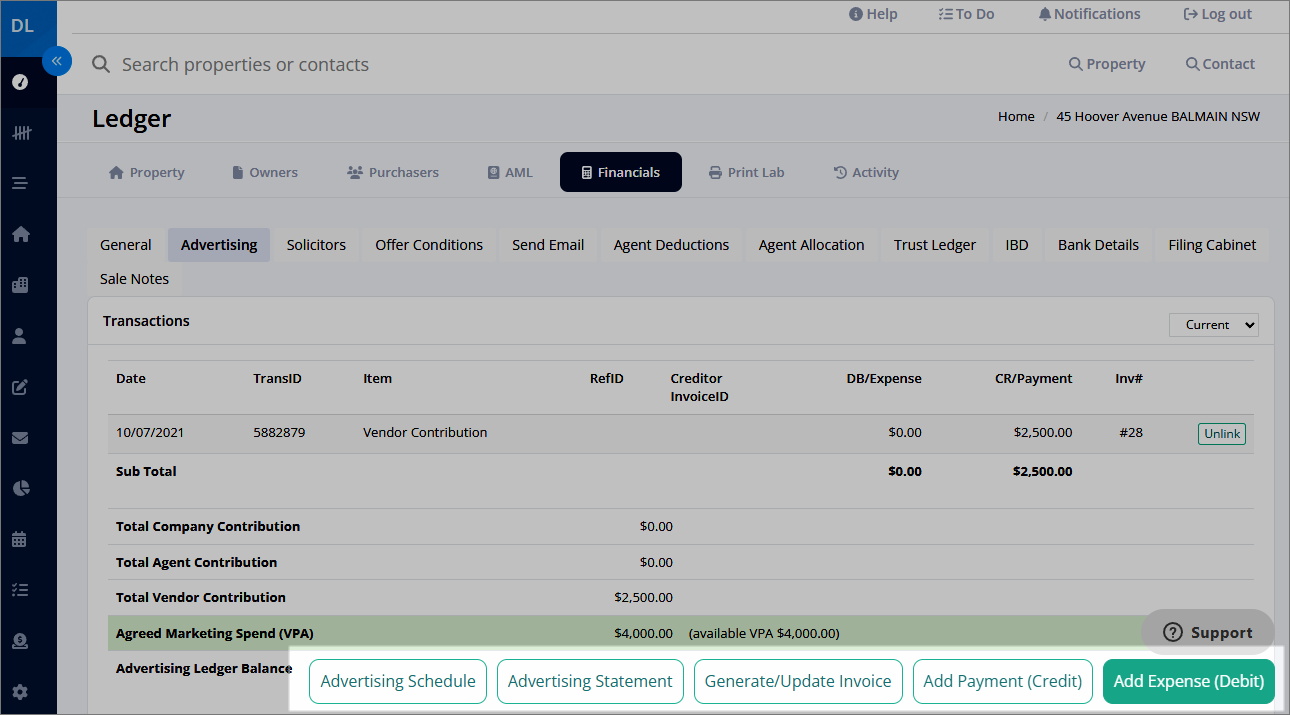Image resolution: width=1290 pixels, height=715 pixels.
Task: Expand the Current transactions dropdown
Action: pos(1214,325)
